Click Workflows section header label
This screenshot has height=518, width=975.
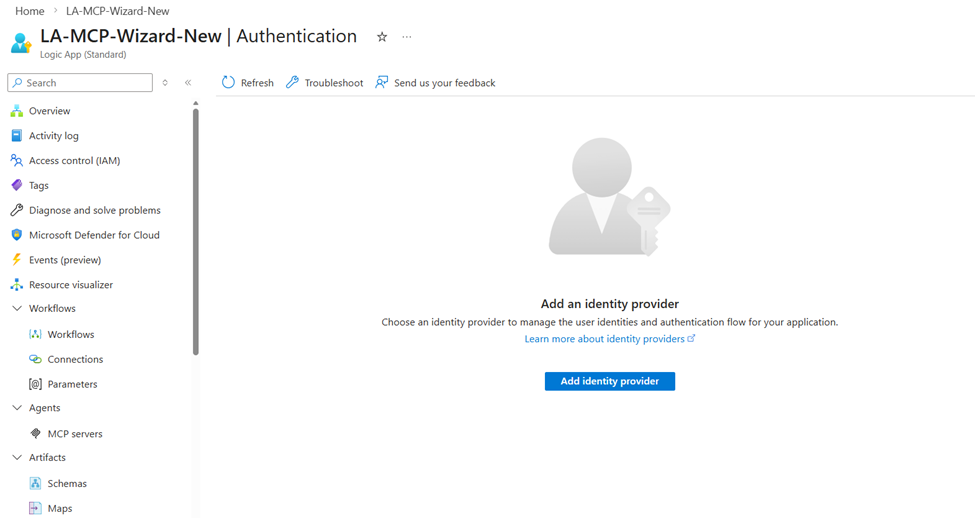(52, 308)
